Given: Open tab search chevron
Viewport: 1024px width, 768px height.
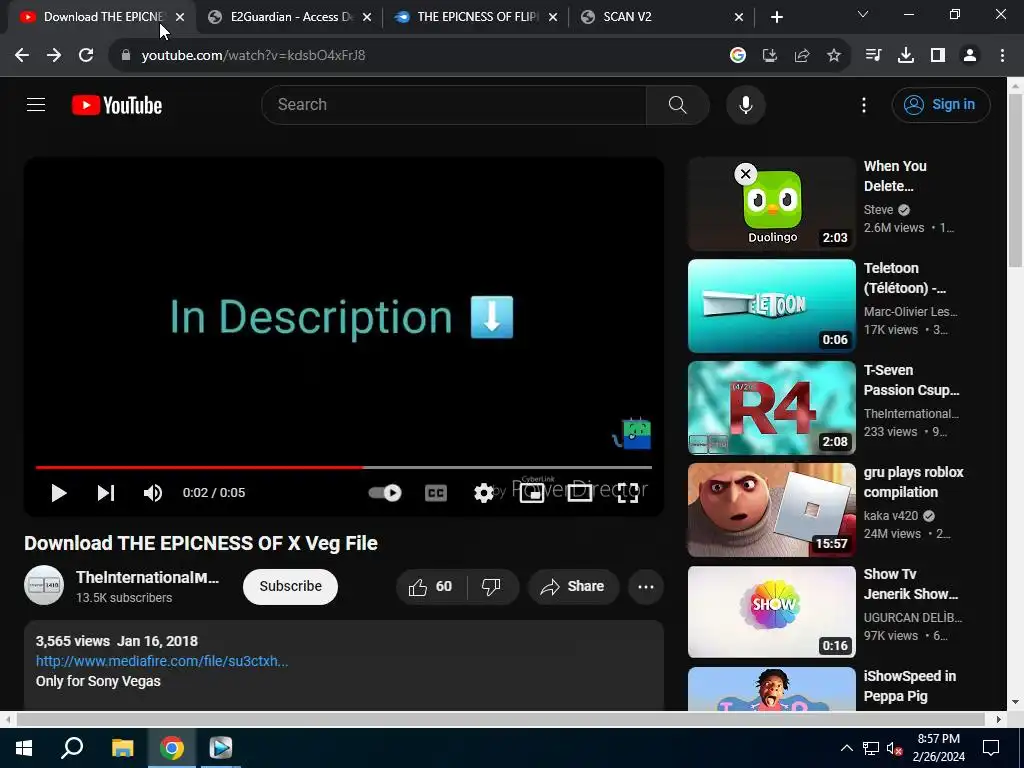Looking at the screenshot, I should click(863, 14).
